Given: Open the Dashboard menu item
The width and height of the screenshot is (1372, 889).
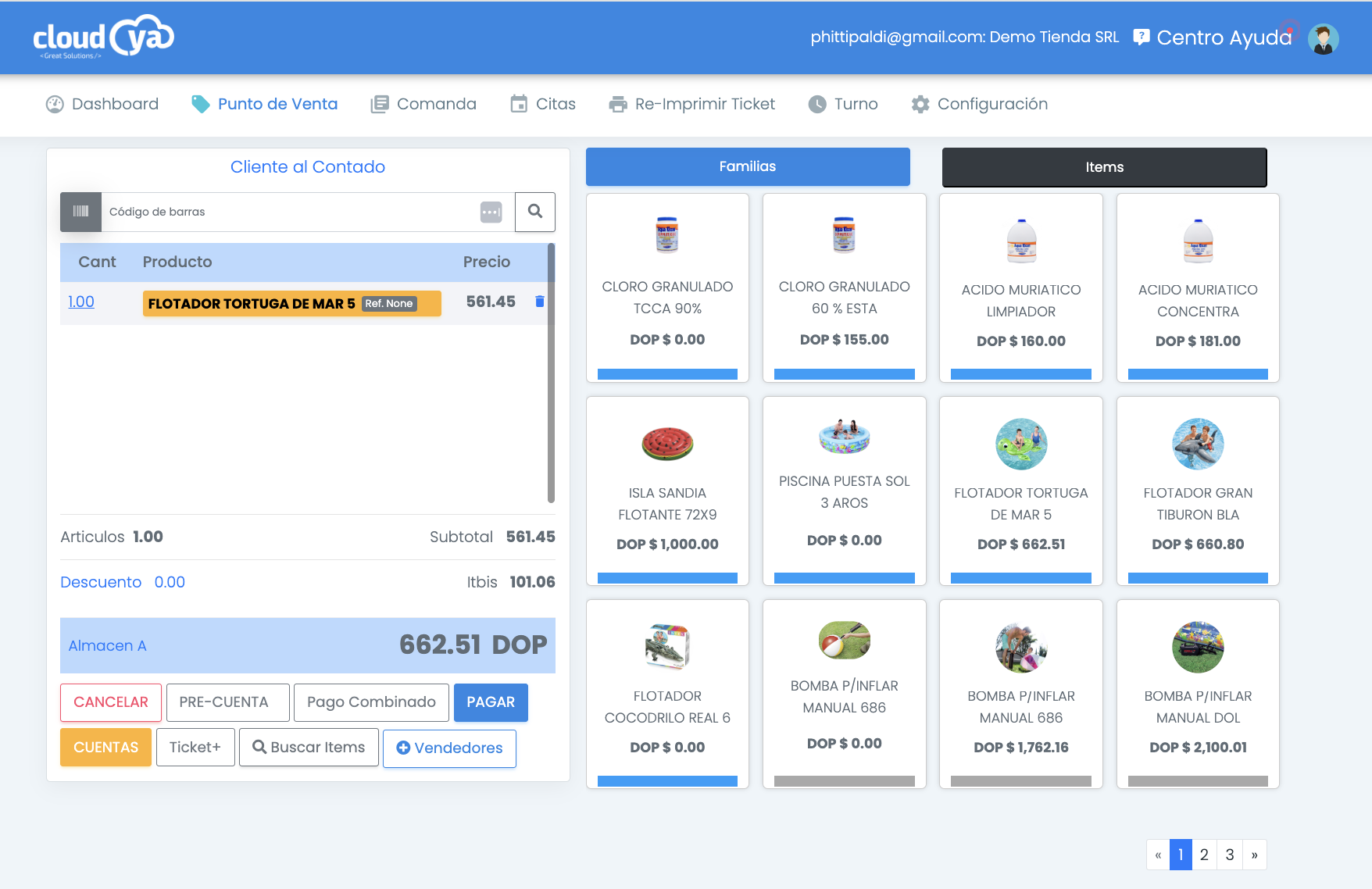Looking at the screenshot, I should [102, 104].
